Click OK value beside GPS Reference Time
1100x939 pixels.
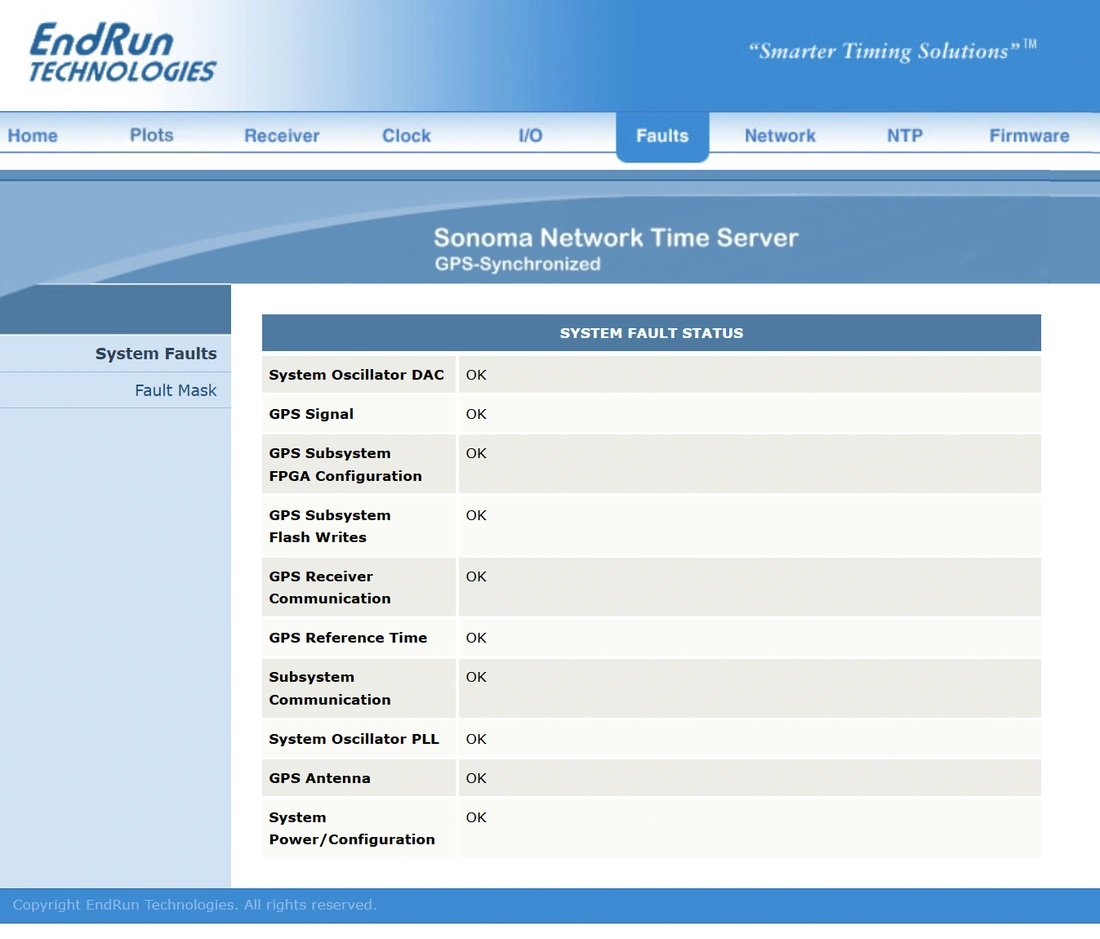click(476, 637)
